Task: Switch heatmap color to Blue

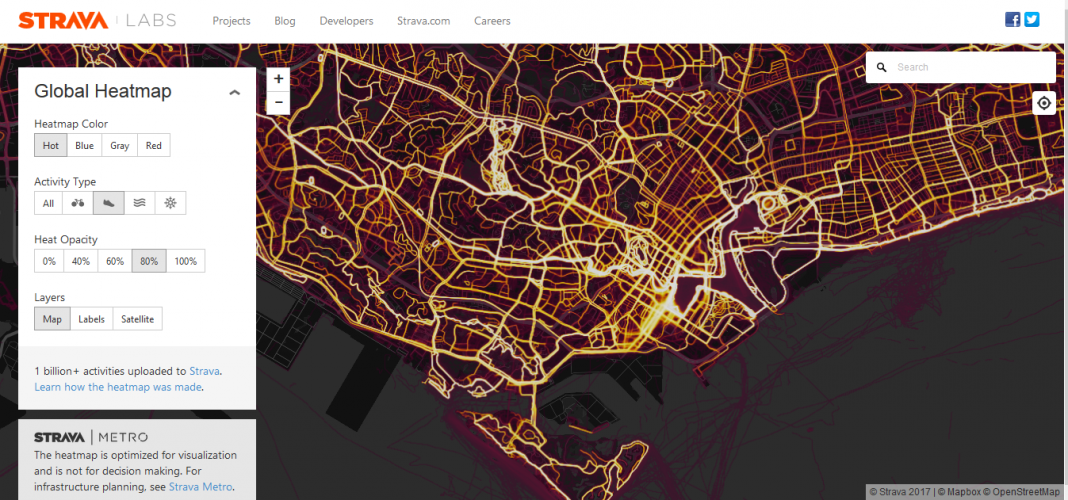Action: pos(85,146)
